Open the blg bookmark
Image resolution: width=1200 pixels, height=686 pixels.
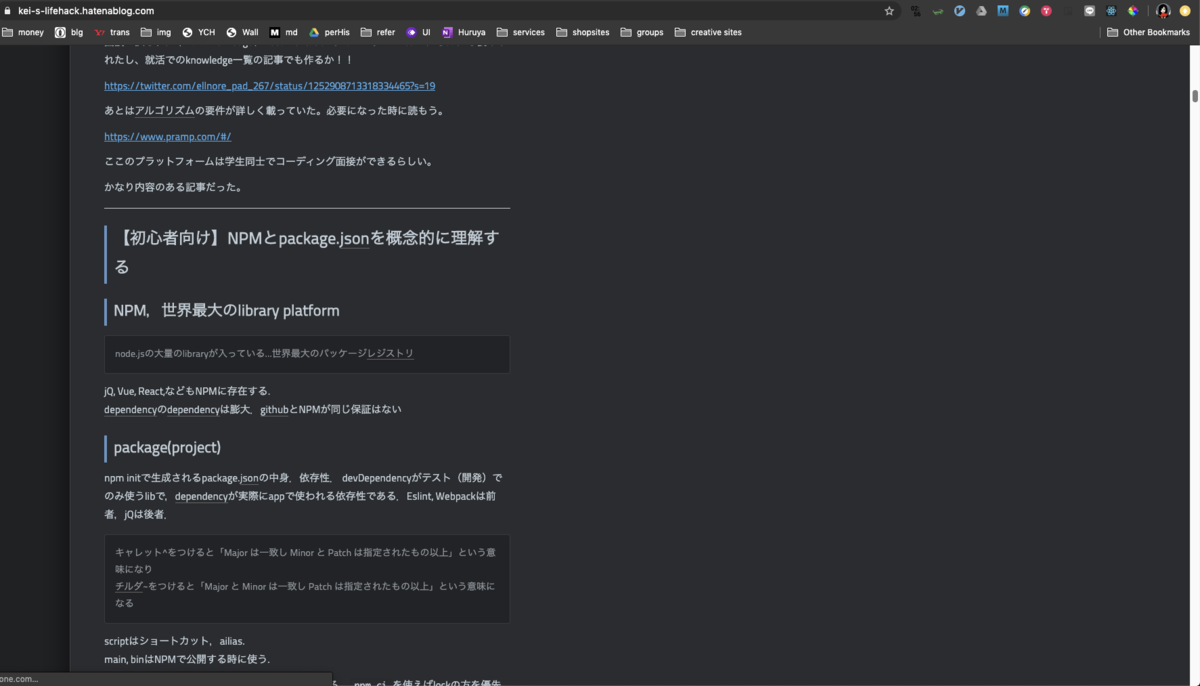69,32
